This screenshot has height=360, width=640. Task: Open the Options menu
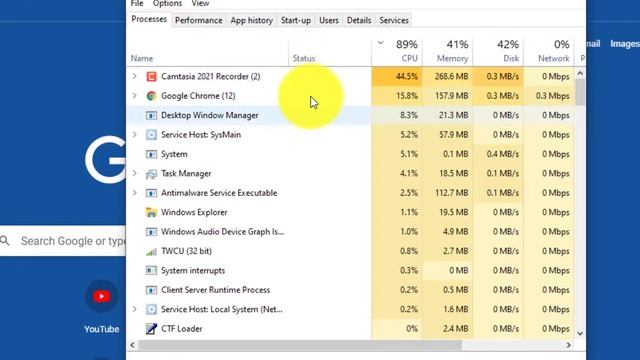tap(167, 4)
